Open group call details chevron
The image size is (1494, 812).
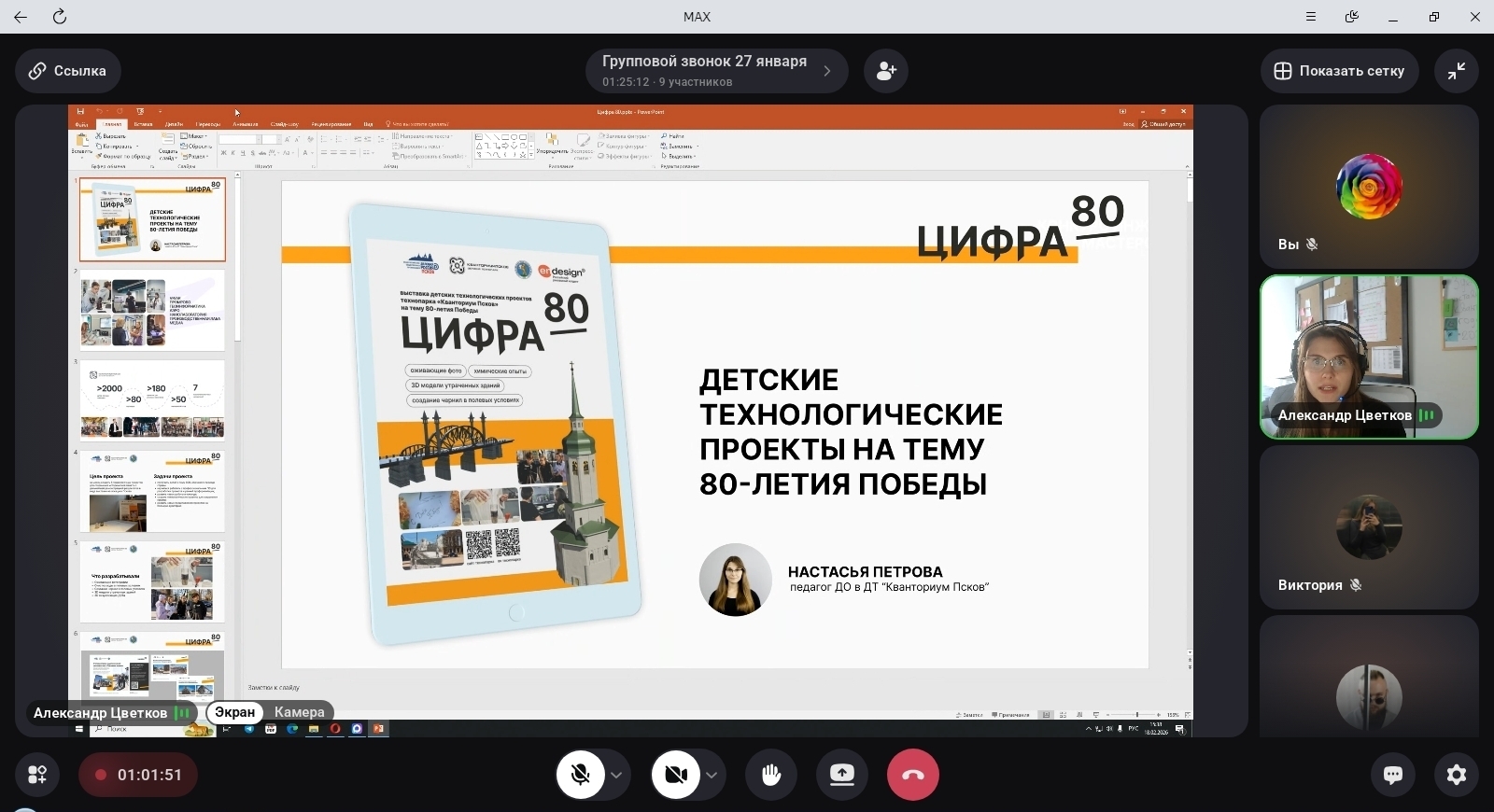(827, 71)
